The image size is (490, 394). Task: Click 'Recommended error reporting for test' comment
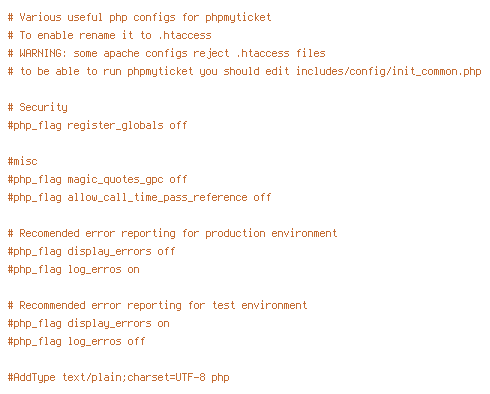point(157,305)
